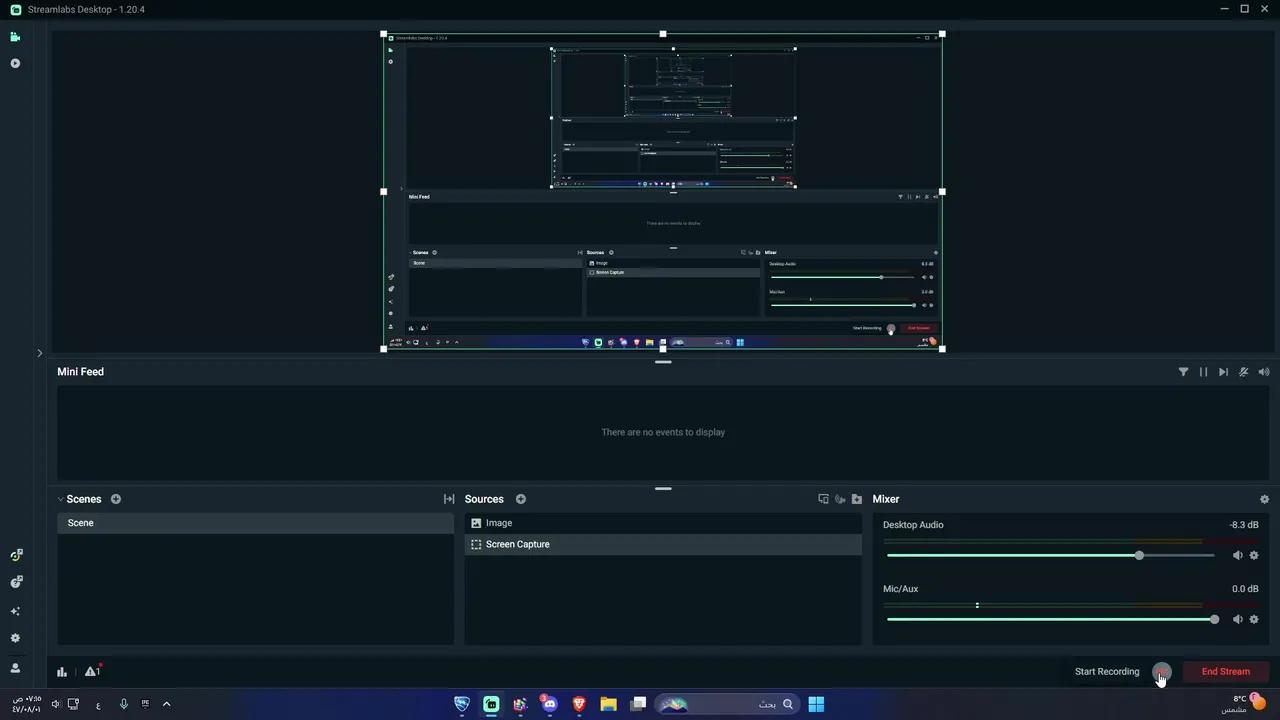Select the Image source

pos(663,523)
